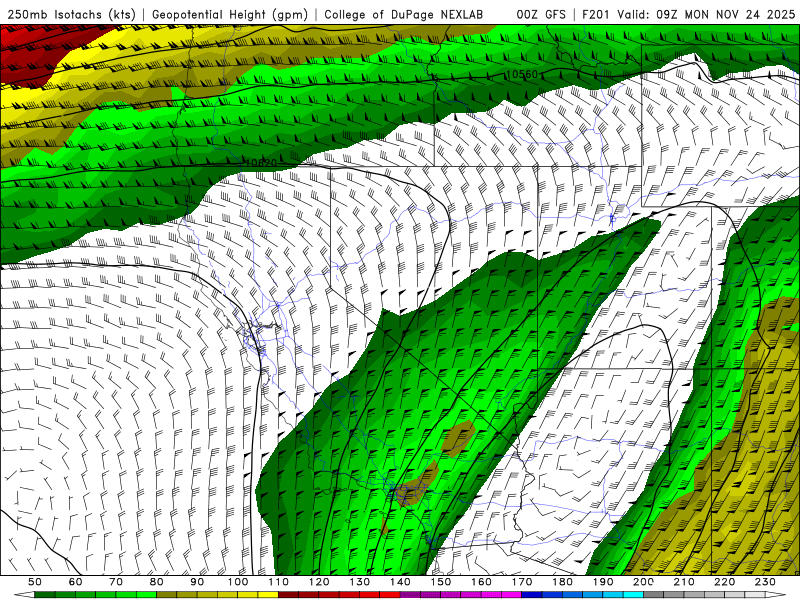The image size is (800, 600).
Task: Click the 'Valid: 09Z MON NOV 24 2025' text
Action: tap(707, 14)
